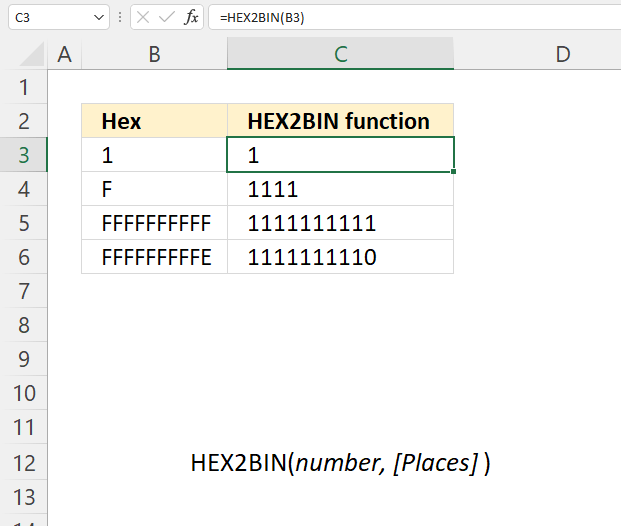The height and width of the screenshot is (526, 621).
Task: Click cell showing 1111111110
Action: click(341, 257)
